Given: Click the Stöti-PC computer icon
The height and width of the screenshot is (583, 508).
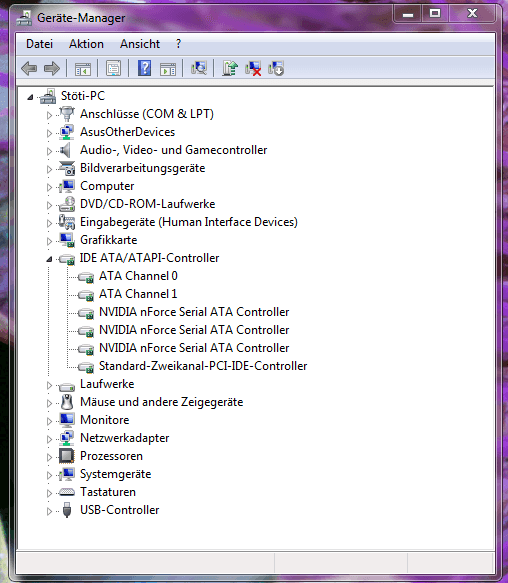Looking at the screenshot, I should (48, 96).
